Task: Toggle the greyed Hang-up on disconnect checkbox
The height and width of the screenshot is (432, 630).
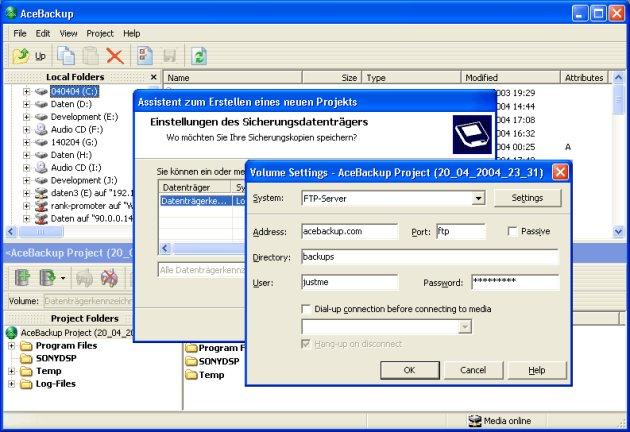Action: pyautogui.click(x=306, y=344)
